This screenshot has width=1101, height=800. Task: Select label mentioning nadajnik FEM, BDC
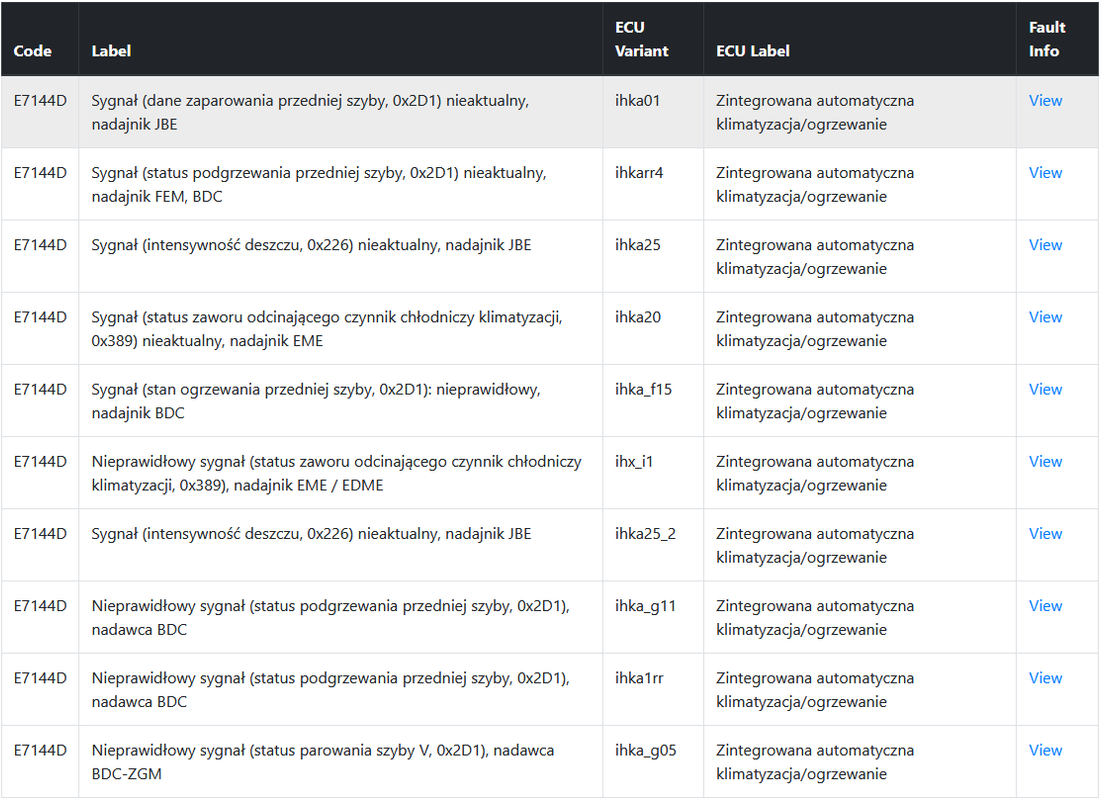319,185
